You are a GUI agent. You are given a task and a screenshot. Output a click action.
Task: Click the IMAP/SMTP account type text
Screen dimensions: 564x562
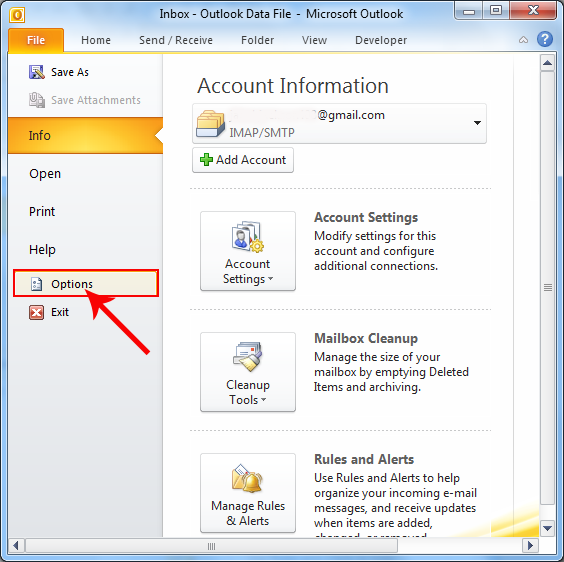(262, 133)
